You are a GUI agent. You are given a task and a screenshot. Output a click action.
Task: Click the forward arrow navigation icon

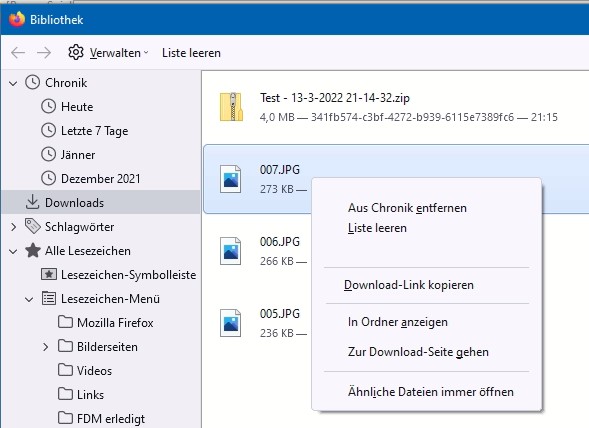pyautogui.click(x=44, y=53)
